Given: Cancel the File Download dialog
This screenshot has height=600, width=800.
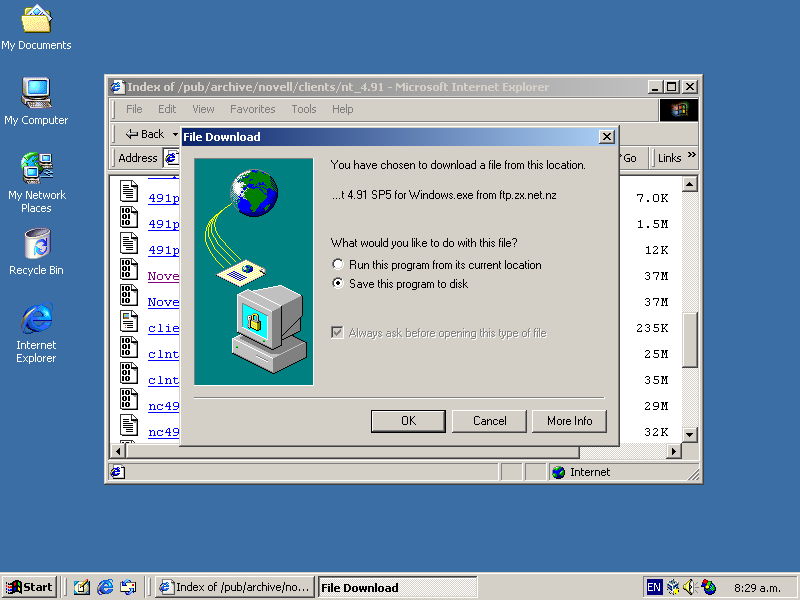Looking at the screenshot, I should click(489, 421).
